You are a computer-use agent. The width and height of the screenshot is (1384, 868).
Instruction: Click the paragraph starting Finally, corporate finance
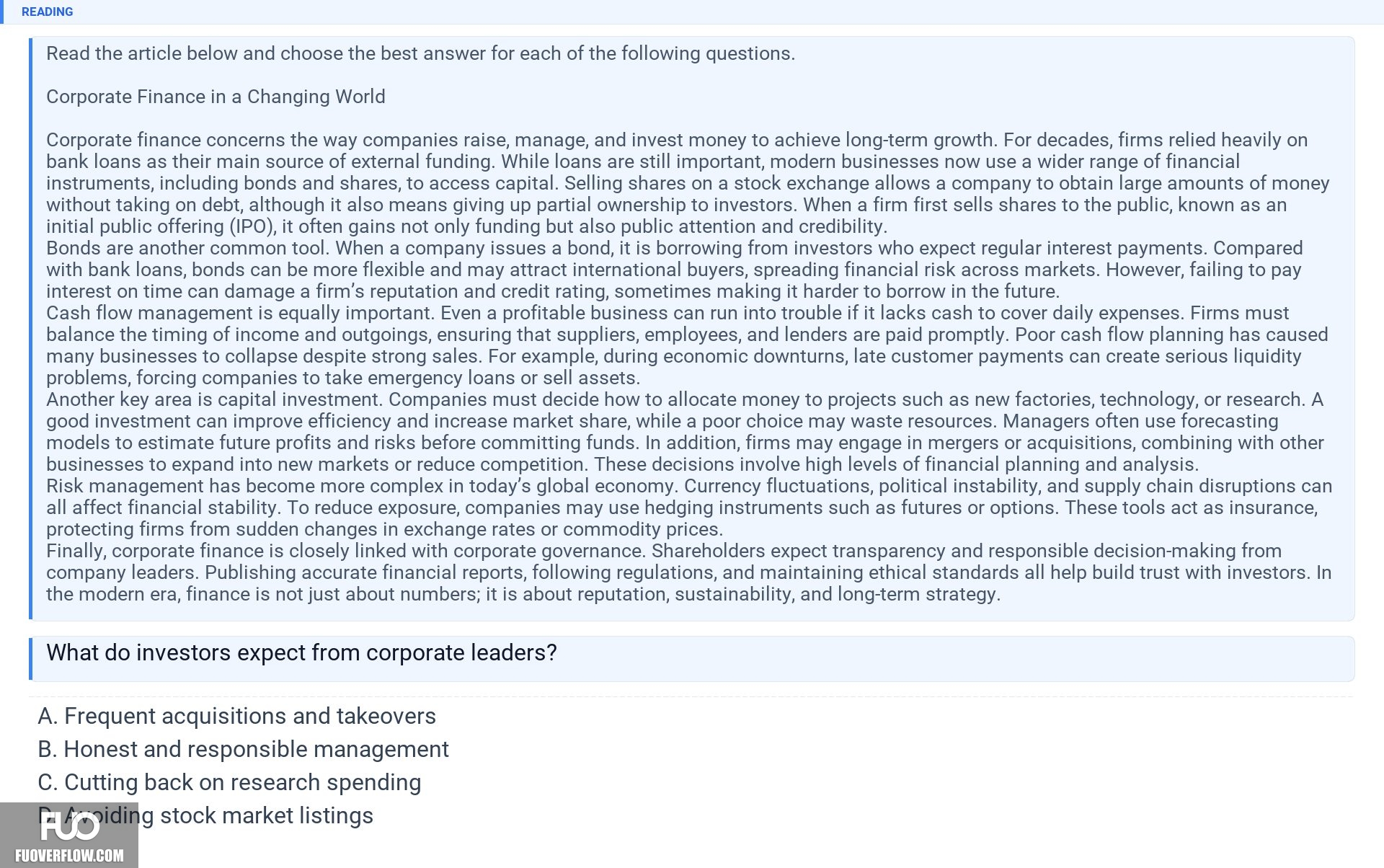688,572
